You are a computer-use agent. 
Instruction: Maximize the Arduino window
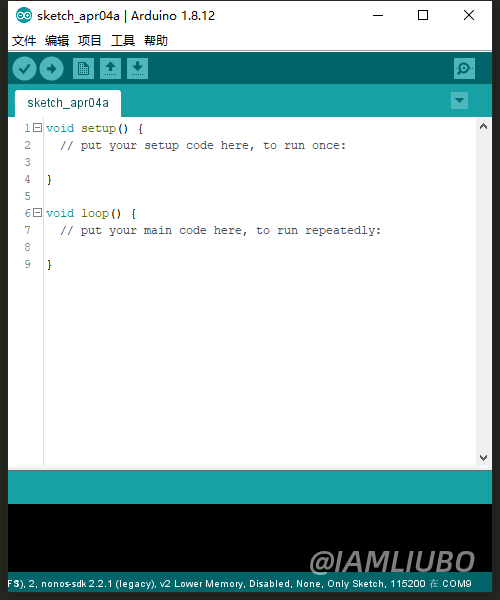(423, 15)
